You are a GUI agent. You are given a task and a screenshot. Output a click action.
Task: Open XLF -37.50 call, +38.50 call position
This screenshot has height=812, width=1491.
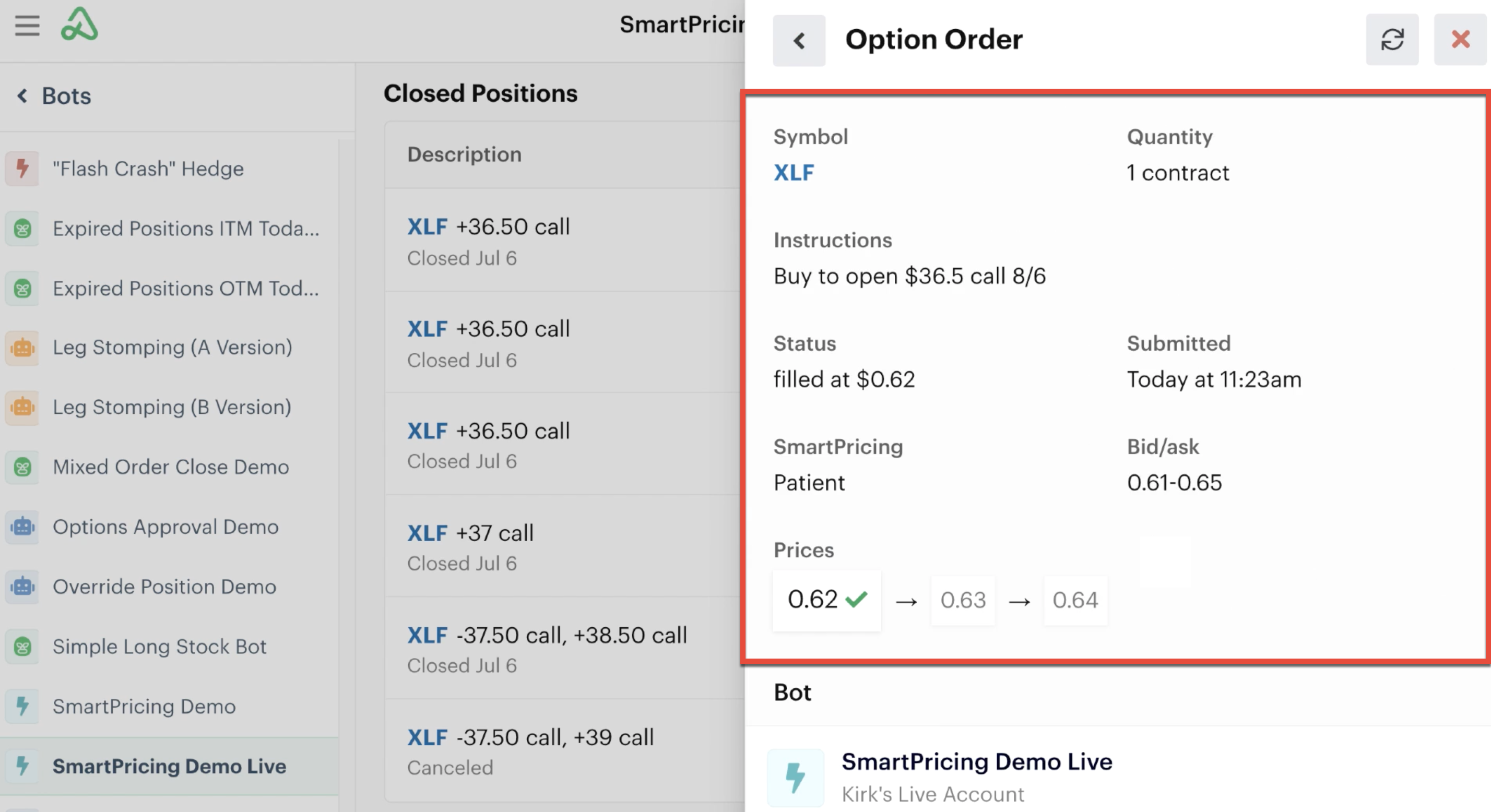(x=564, y=648)
